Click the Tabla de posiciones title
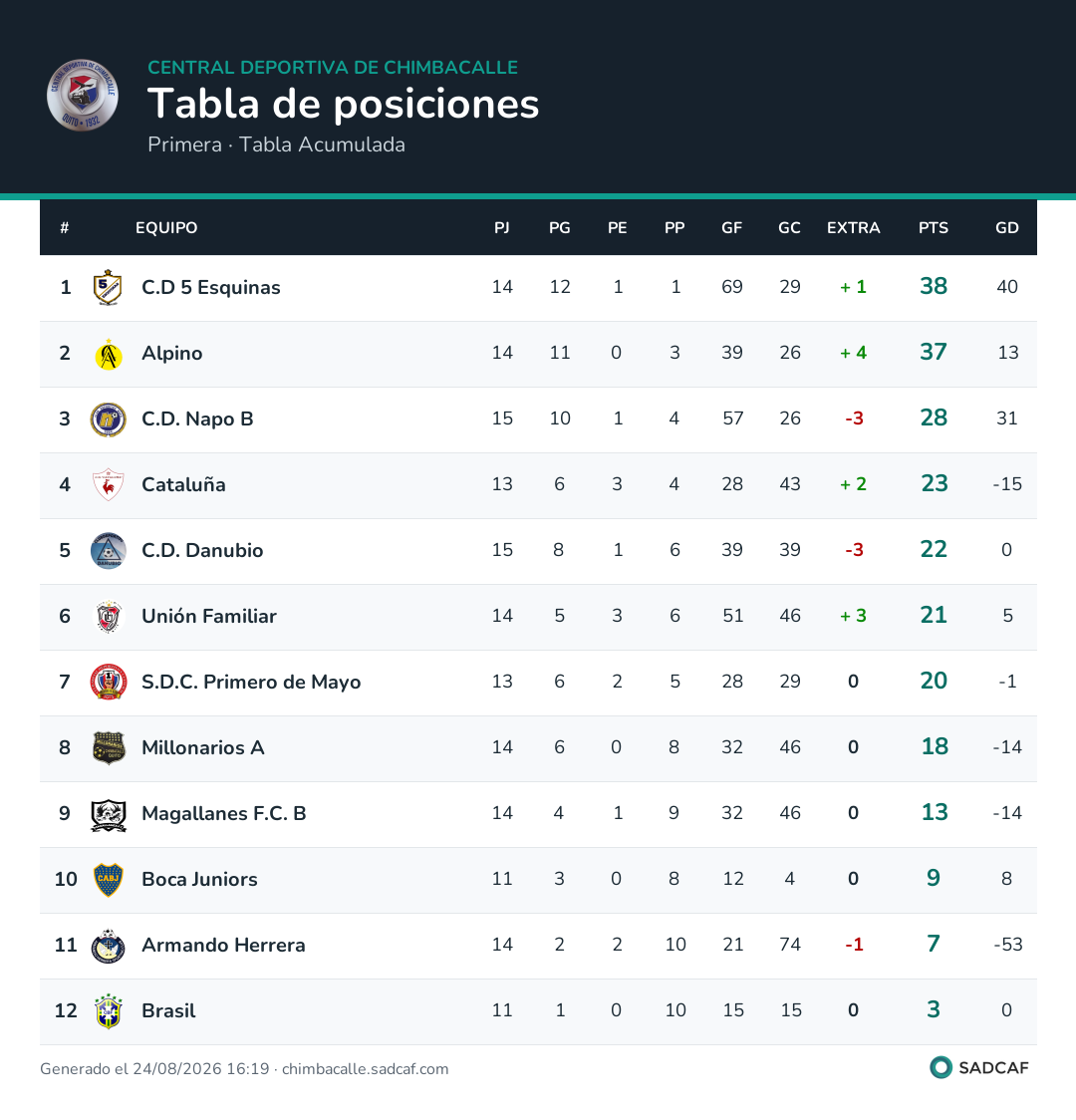Screen dimensions: 1076x1120 [x=344, y=105]
